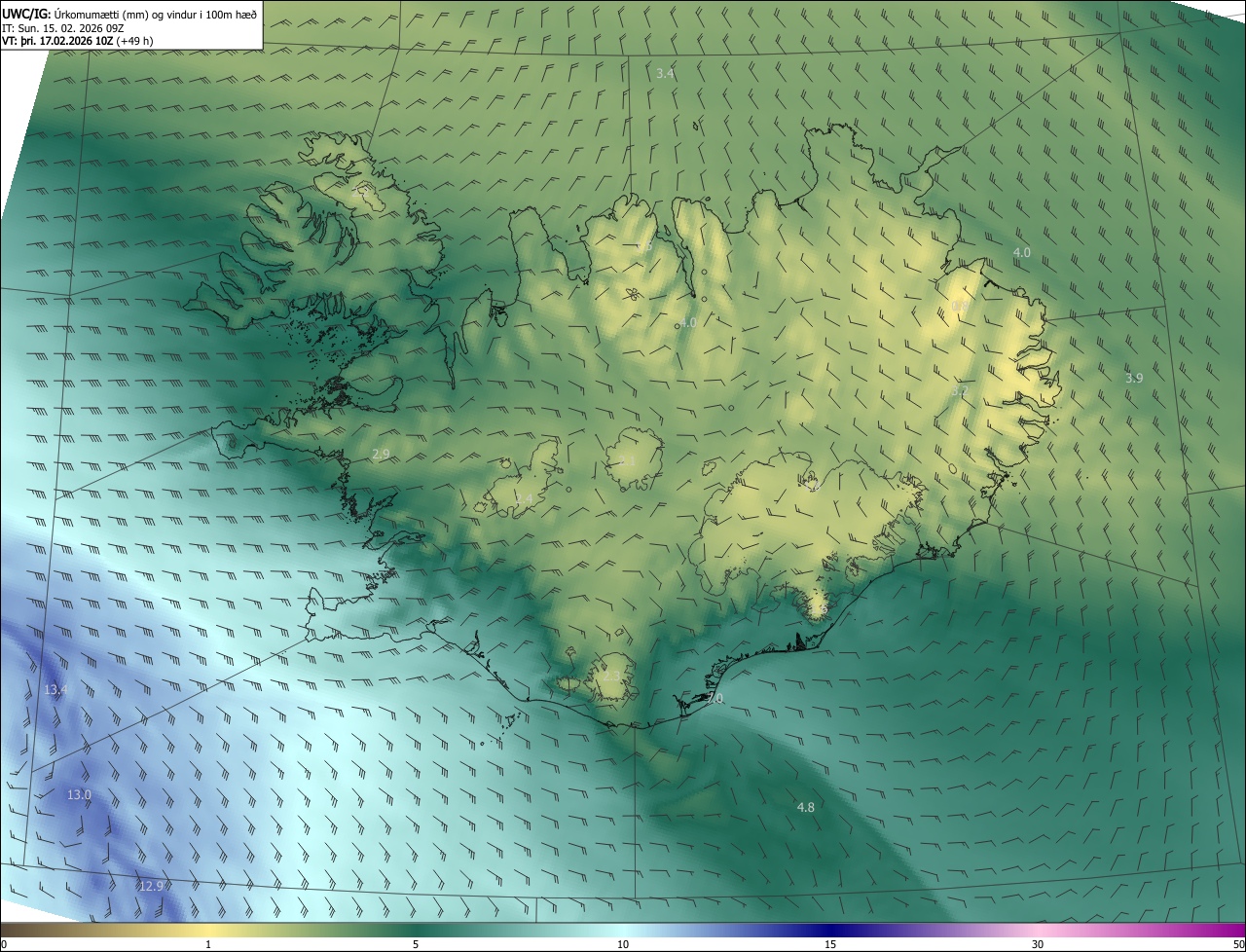Click the 0 tick label on the color scale

pos(4,945)
